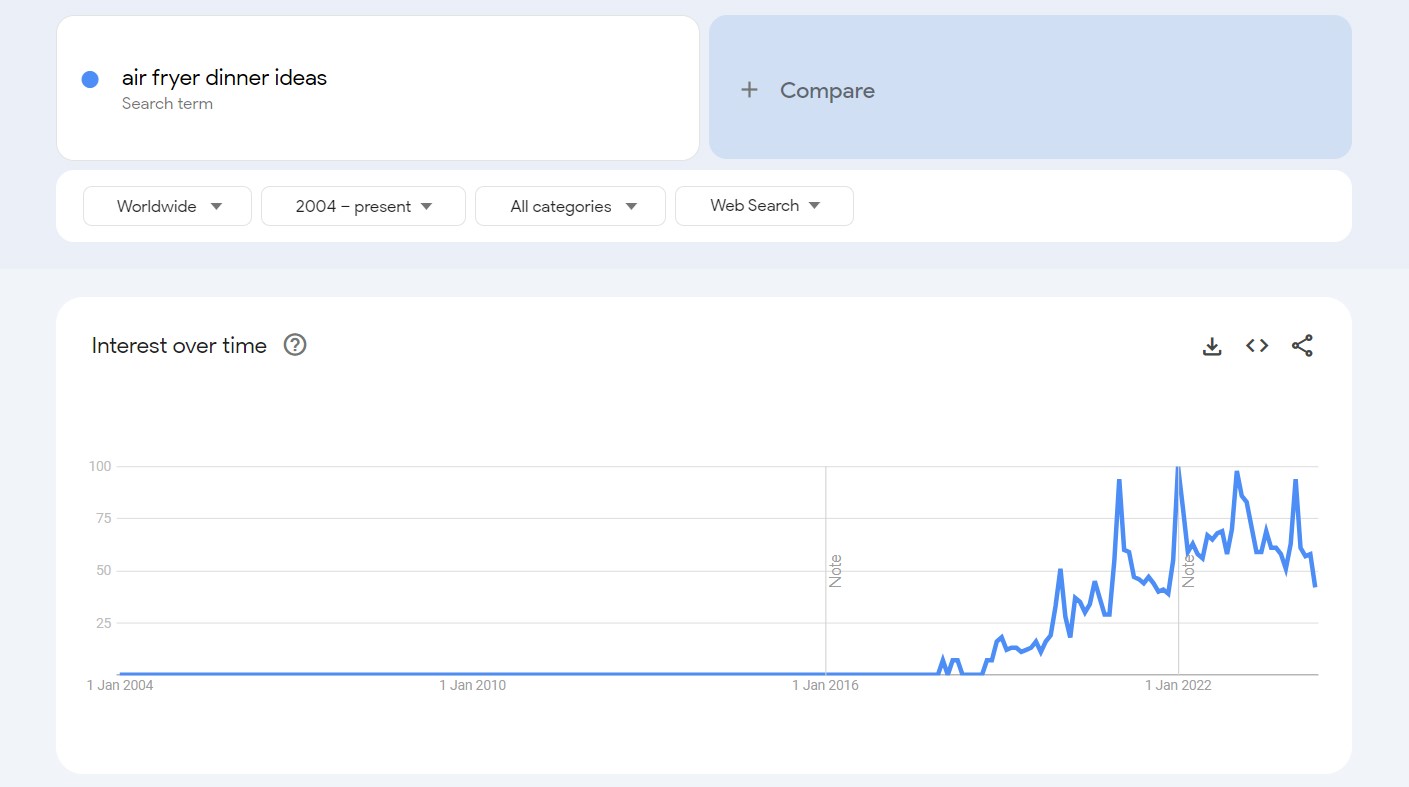This screenshot has height=787, width=1409.
Task: Click the chart's 100 peak at 2022
Action: pyautogui.click(x=1178, y=467)
